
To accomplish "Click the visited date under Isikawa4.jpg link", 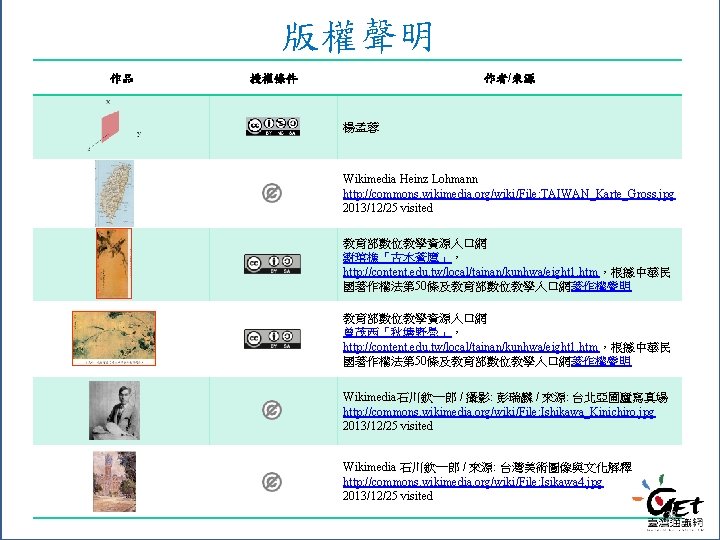I will coord(388,496).
